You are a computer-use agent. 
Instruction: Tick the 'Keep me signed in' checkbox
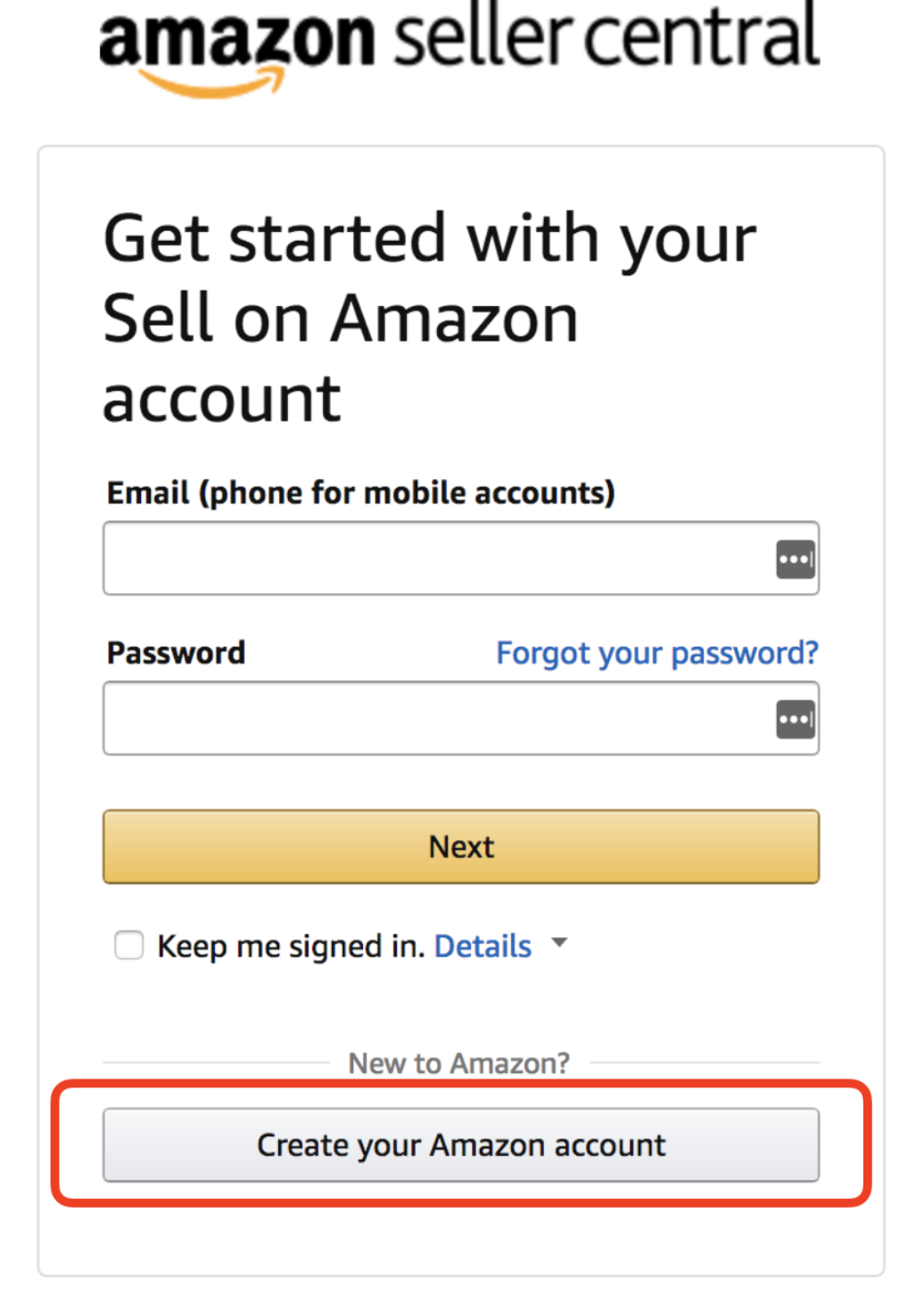click(x=129, y=946)
